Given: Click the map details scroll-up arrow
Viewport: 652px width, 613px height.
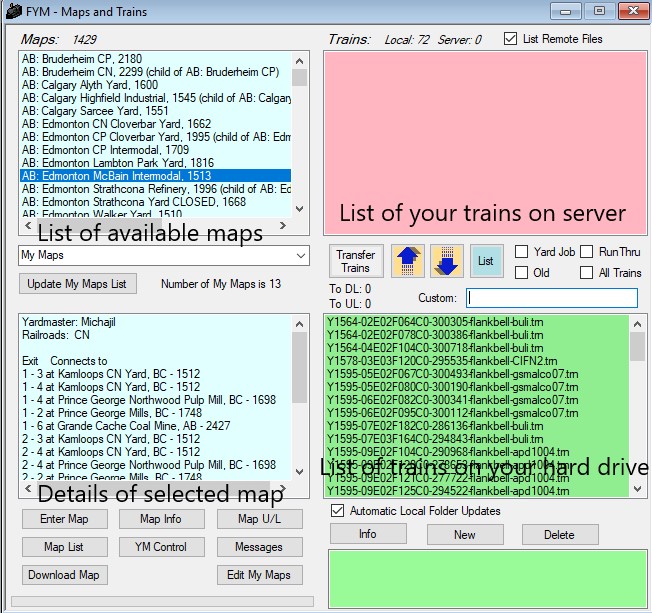Looking at the screenshot, I should 299,324.
